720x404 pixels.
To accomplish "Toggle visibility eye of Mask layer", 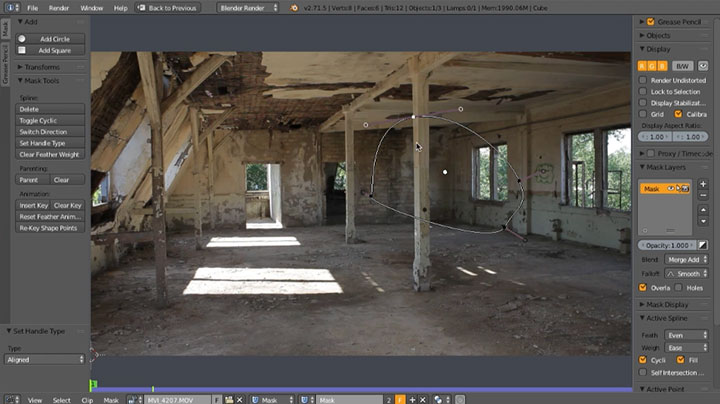I will [x=670, y=189].
